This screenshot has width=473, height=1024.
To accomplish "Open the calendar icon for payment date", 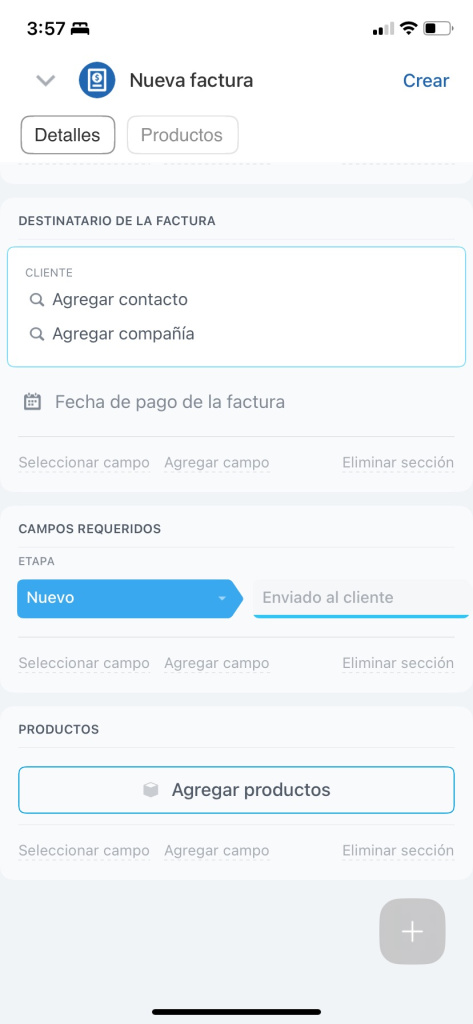I will click(32, 401).
